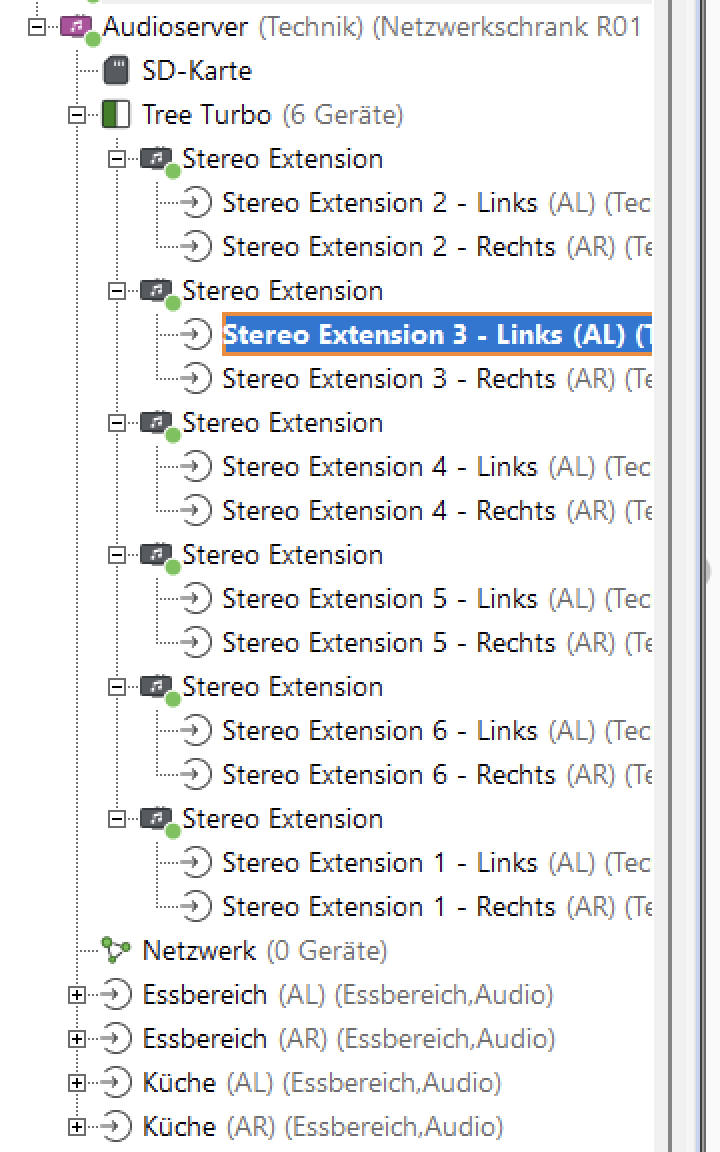Click Stereo Extension icon above Extension 5 outputs
This screenshot has width=720, height=1152.
point(156,554)
